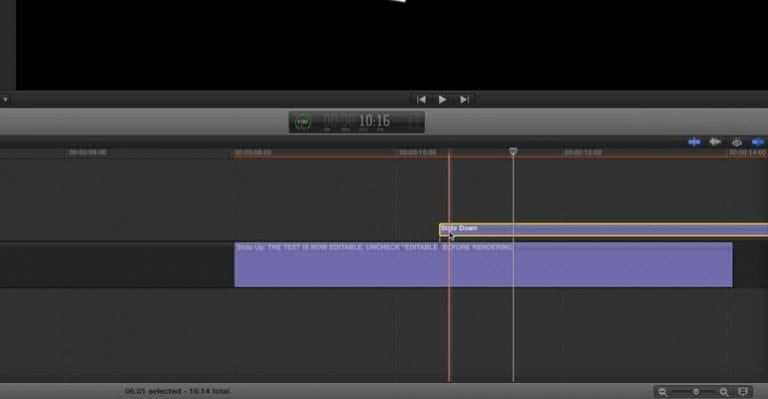Click the green background-render indicator in the dashboard
The image size is (768, 399).
[303, 122]
